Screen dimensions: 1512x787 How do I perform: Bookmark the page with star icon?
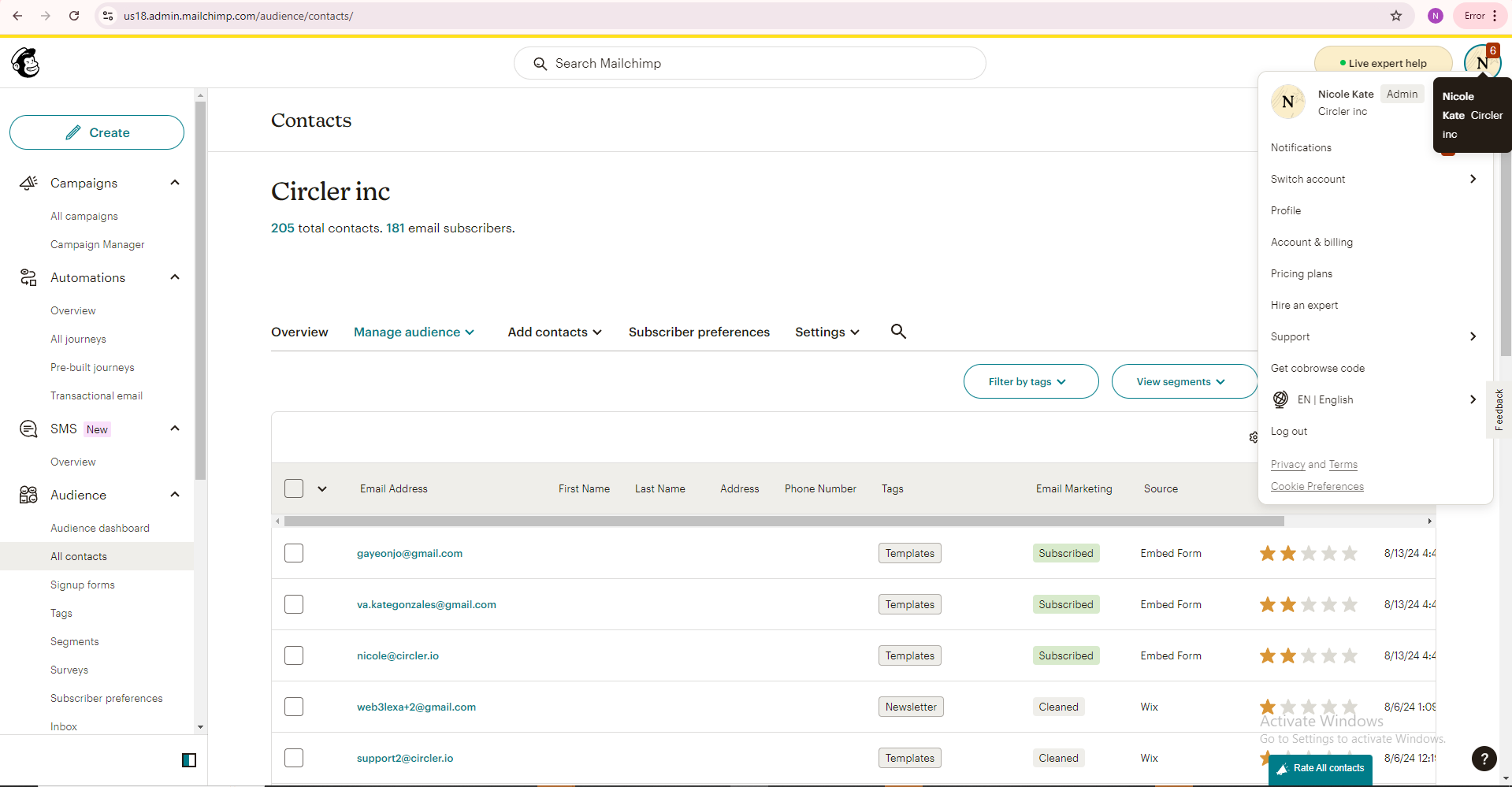1395,16
